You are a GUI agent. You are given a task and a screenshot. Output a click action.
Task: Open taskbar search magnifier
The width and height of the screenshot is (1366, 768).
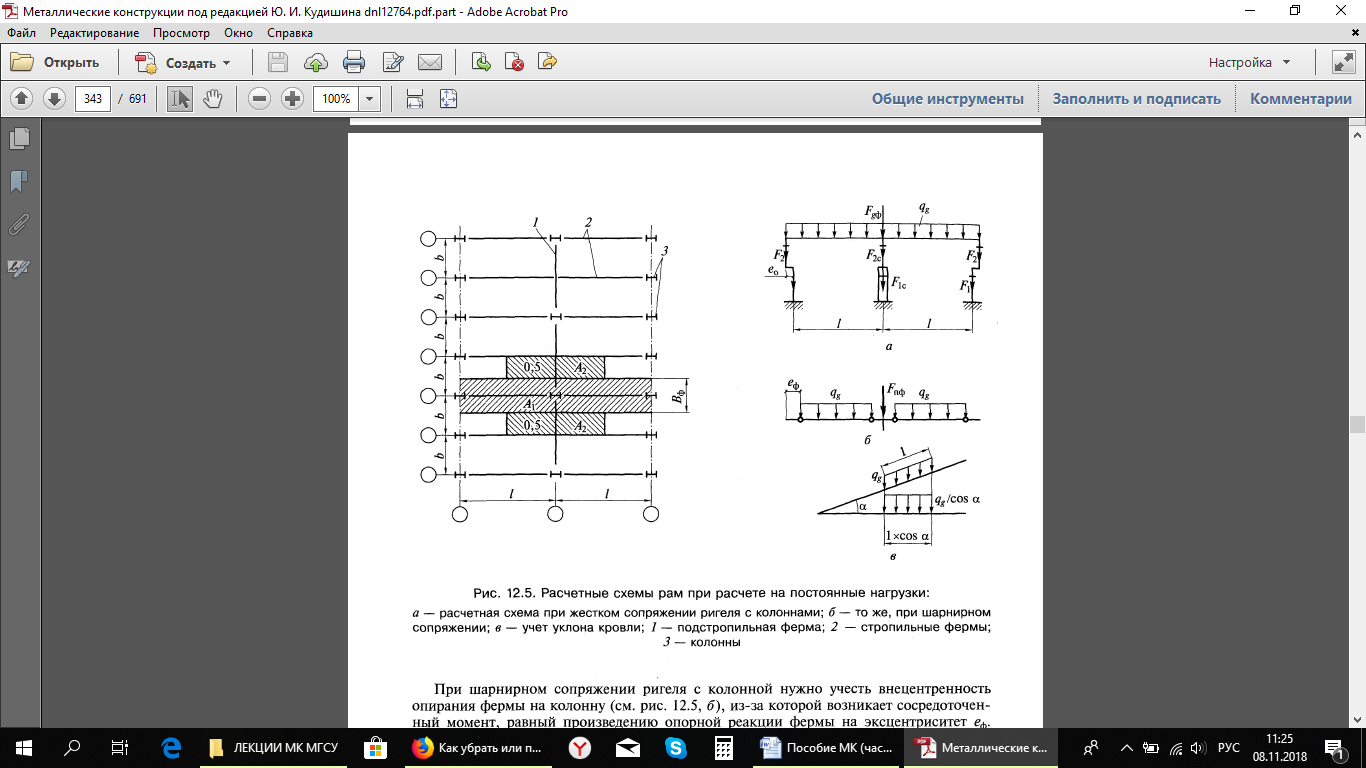click(72, 748)
